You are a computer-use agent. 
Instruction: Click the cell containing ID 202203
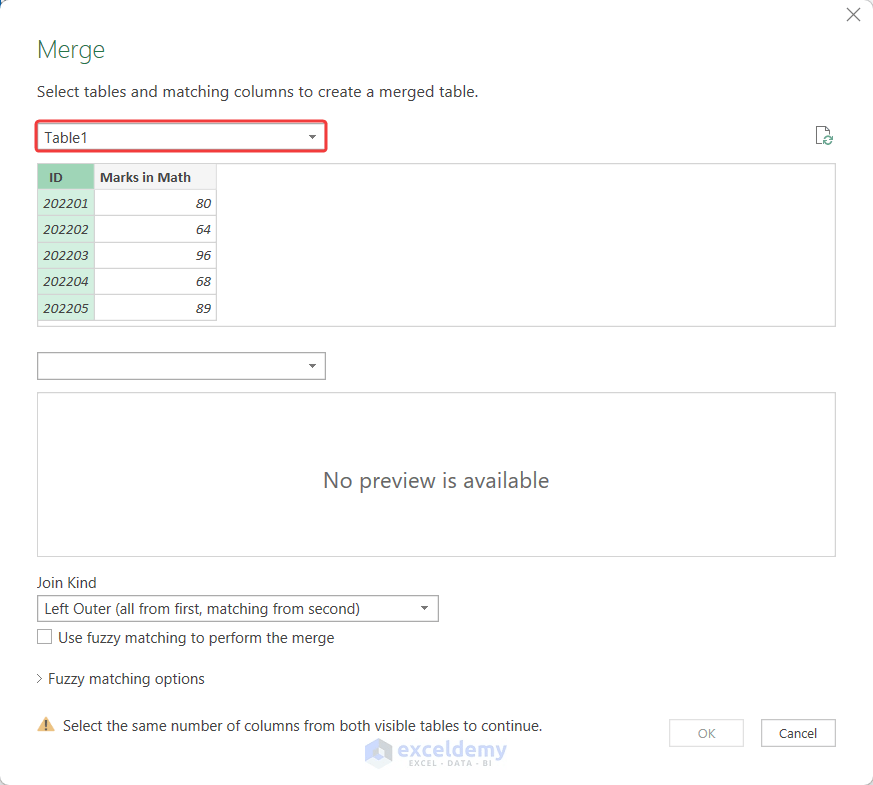click(x=65, y=255)
